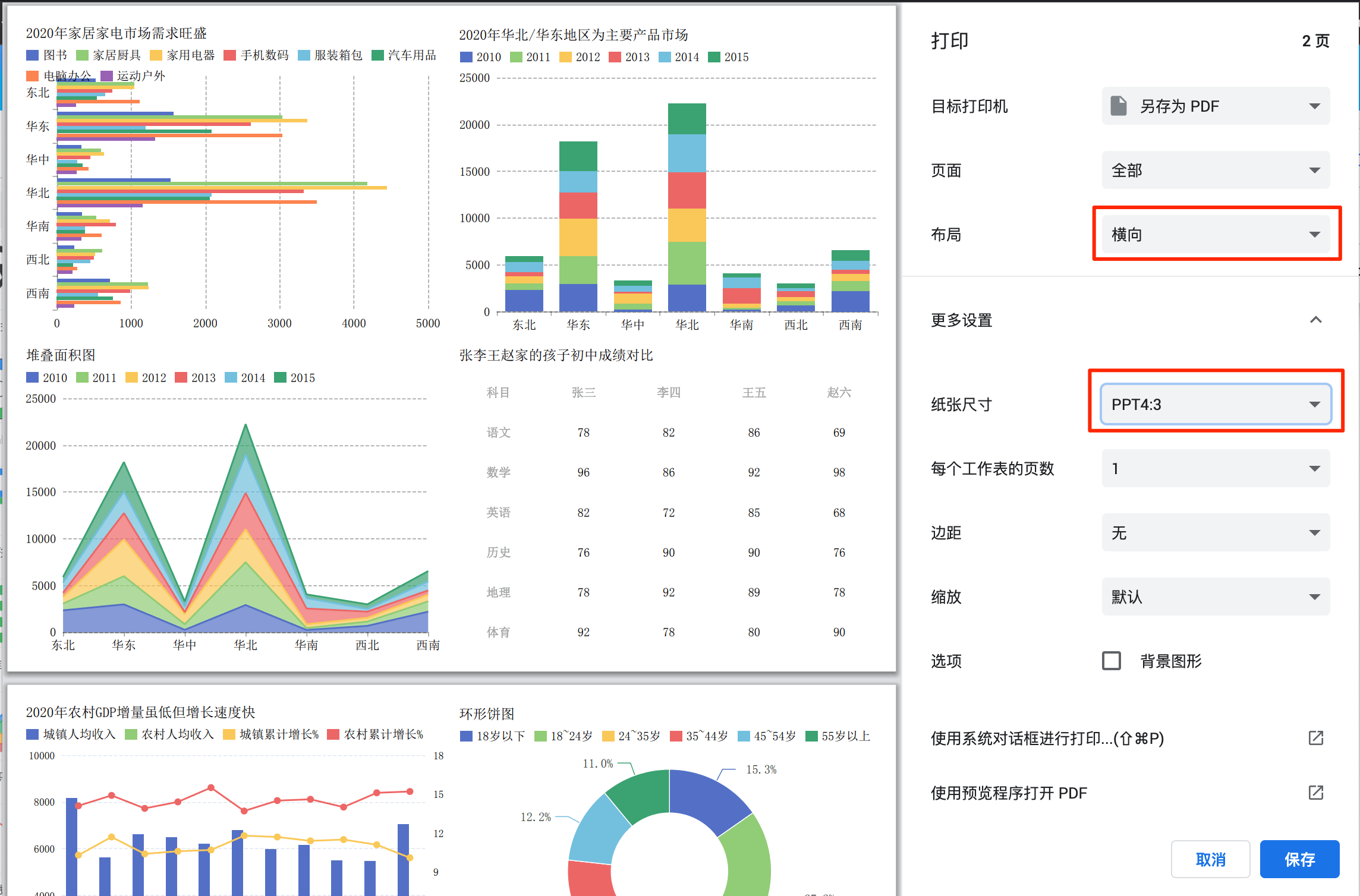Click 农村累计增长% legend swatch
Viewport: 1360px width, 896px height.
pyautogui.click(x=333, y=734)
